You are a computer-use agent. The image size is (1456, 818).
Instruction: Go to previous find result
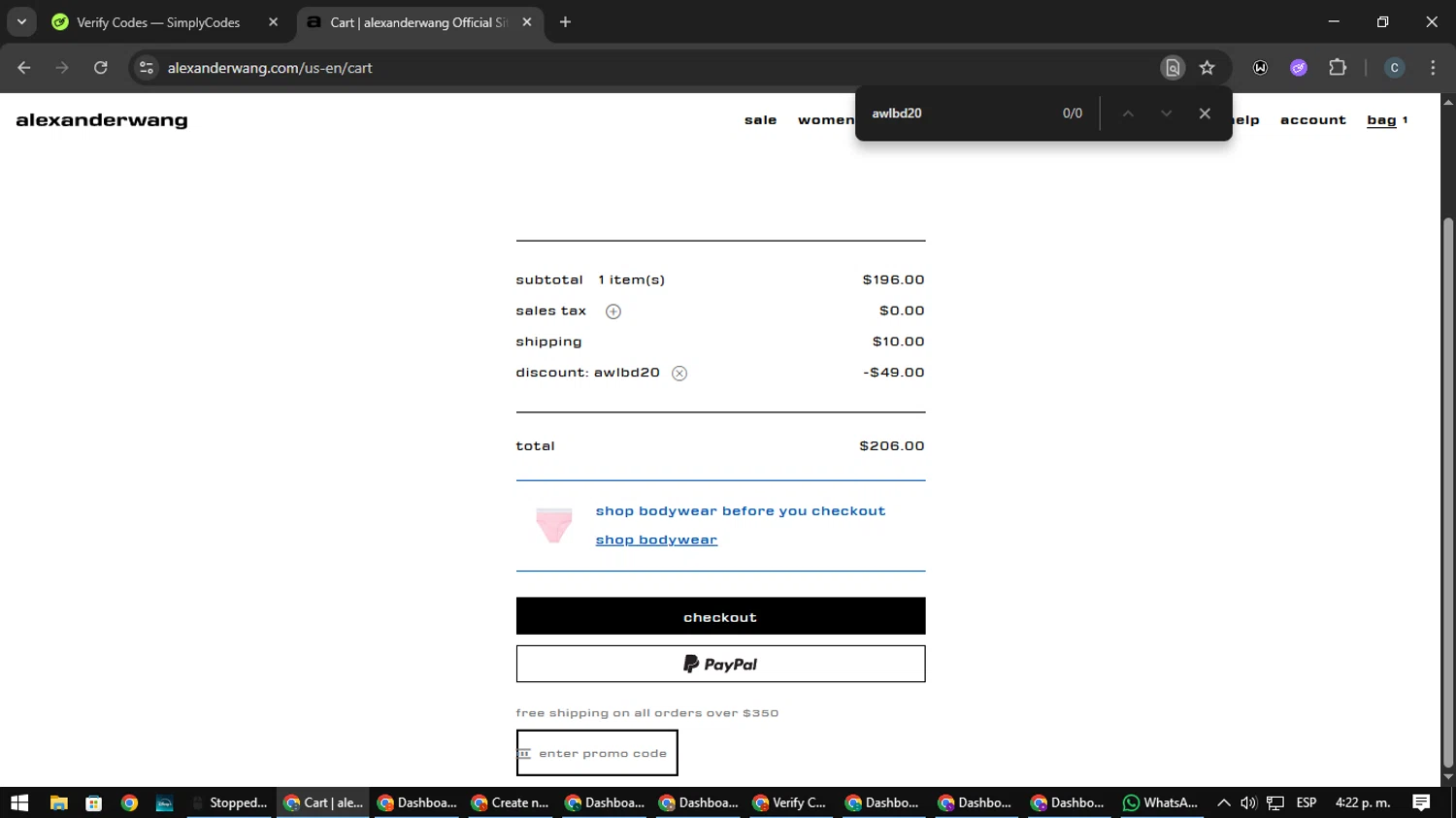tap(1128, 114)
